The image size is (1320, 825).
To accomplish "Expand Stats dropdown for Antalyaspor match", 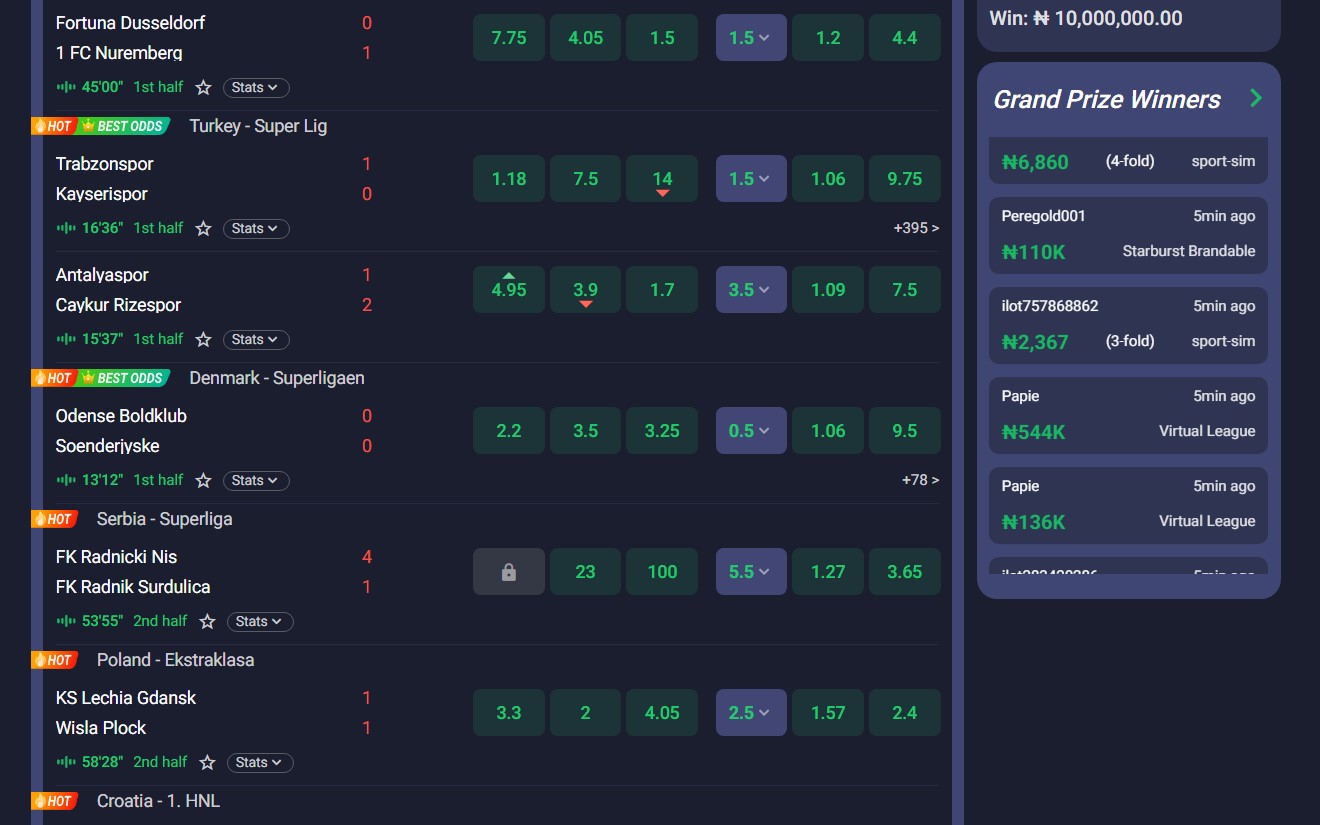I will (x=256, y=340).
